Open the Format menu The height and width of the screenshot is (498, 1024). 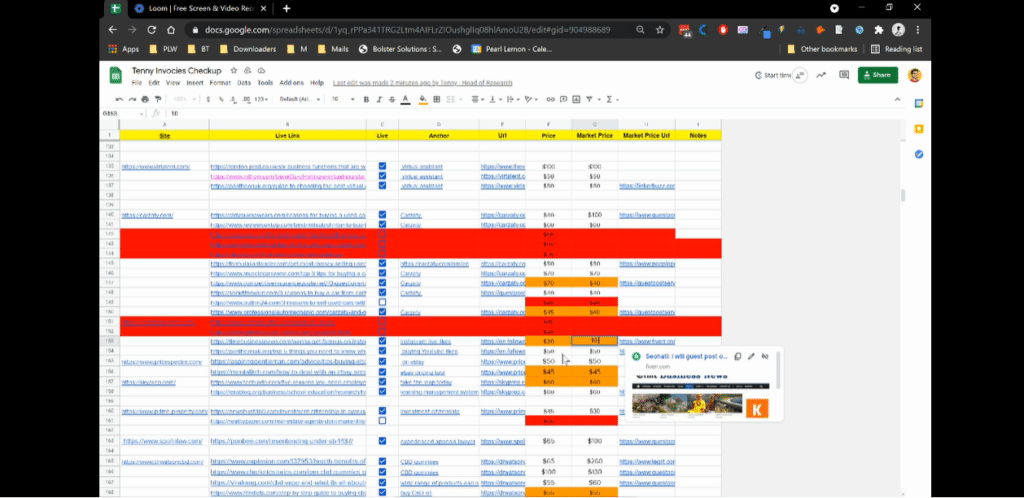click(220, 83)
